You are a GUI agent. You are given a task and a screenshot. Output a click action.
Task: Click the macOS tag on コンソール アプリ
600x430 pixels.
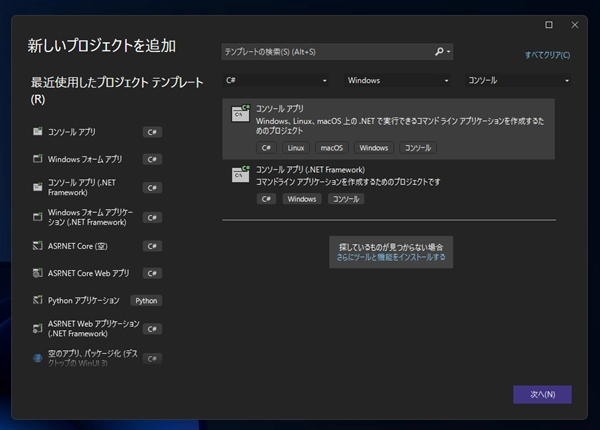[332, 148]
